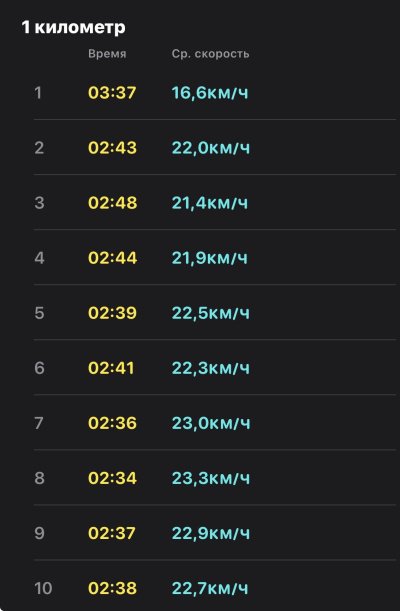Image resolution: width=400 pixels, height=611 pixels.
Task: Click the 02:48 time in row 3
Action: [x=113, y=203]
